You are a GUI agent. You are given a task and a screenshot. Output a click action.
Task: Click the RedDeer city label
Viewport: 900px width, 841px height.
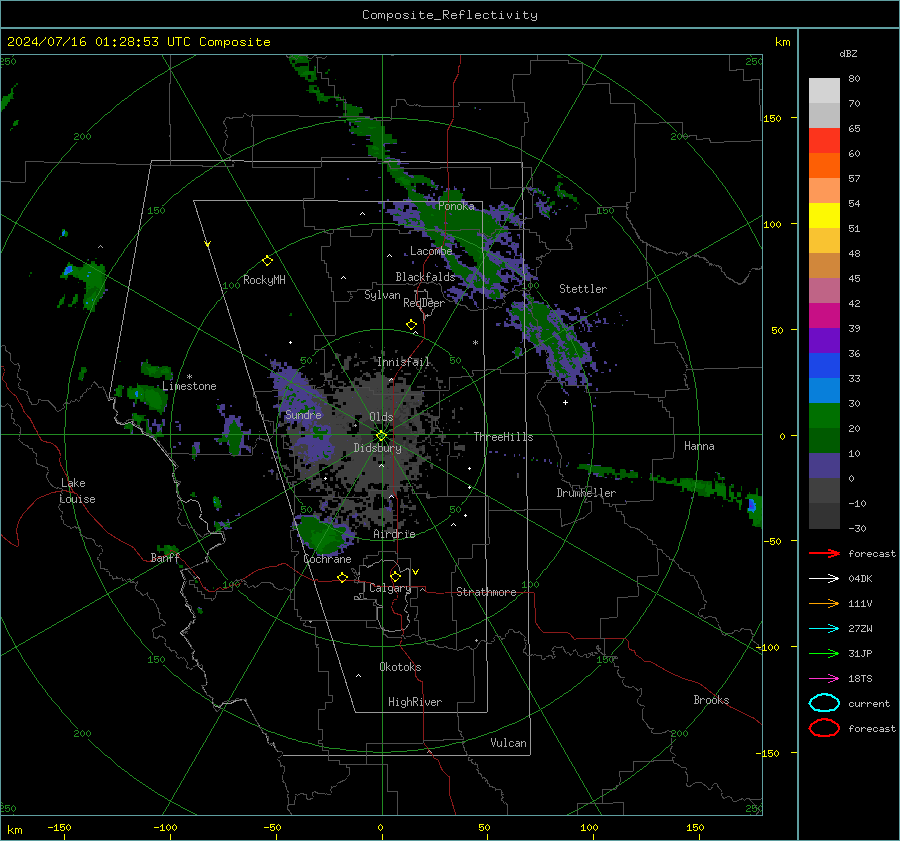point(424,303)
